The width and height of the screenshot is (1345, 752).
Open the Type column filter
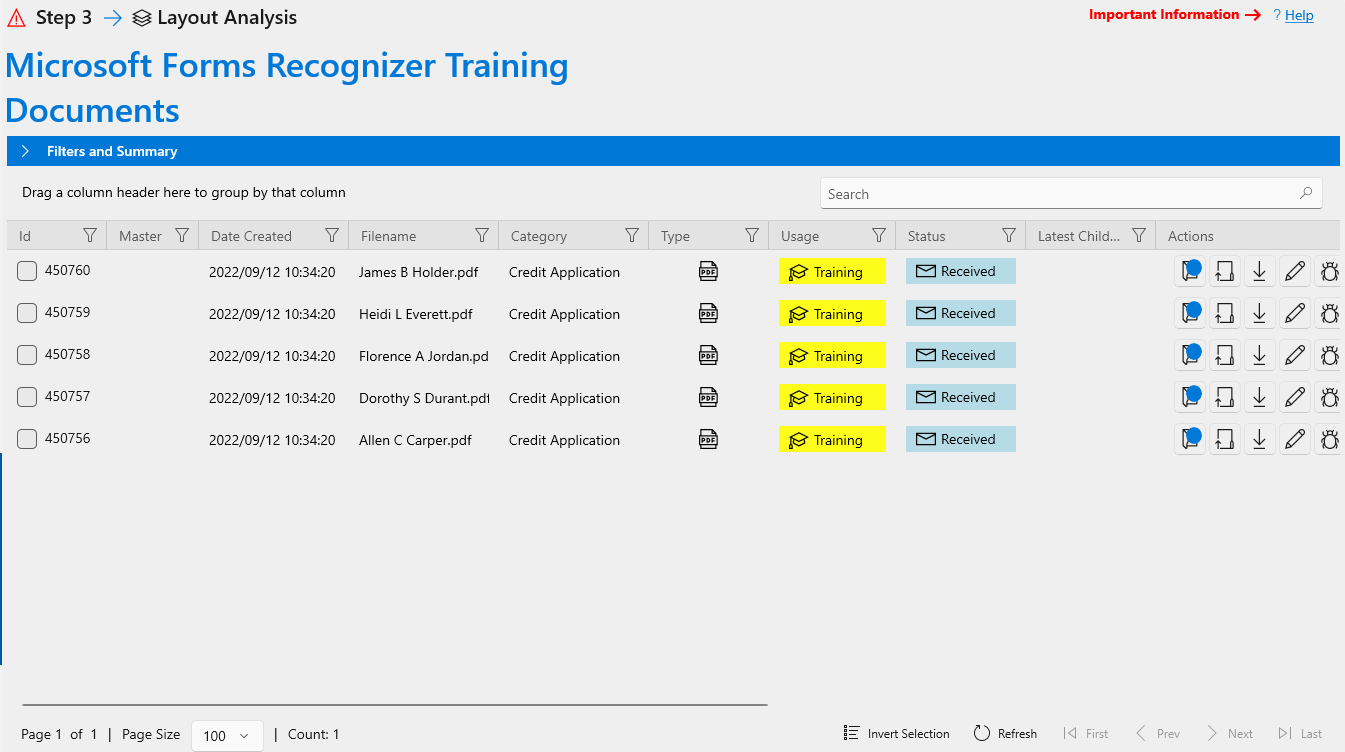pos(752,236)
